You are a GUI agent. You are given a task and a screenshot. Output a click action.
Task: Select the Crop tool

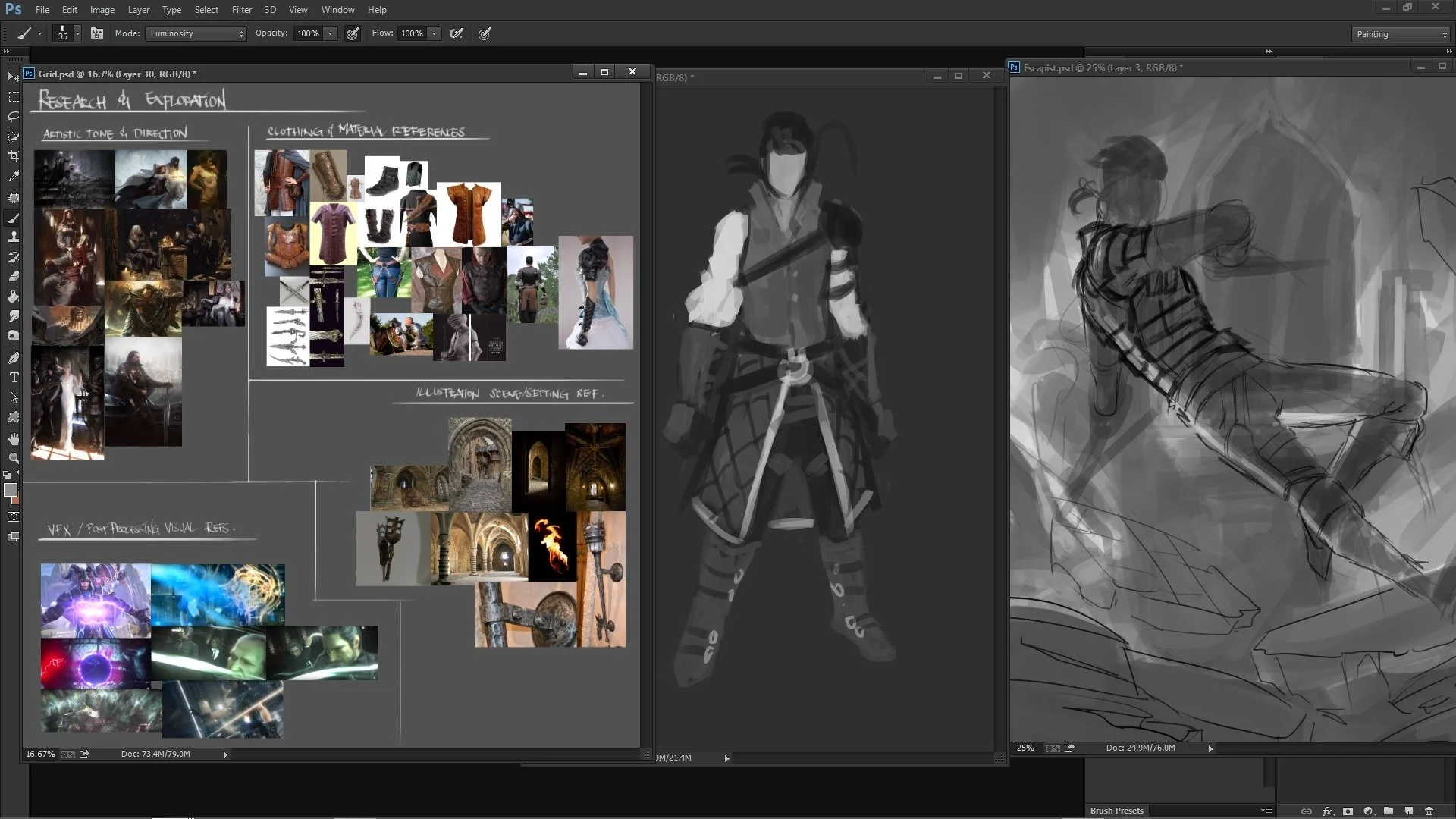13,156
